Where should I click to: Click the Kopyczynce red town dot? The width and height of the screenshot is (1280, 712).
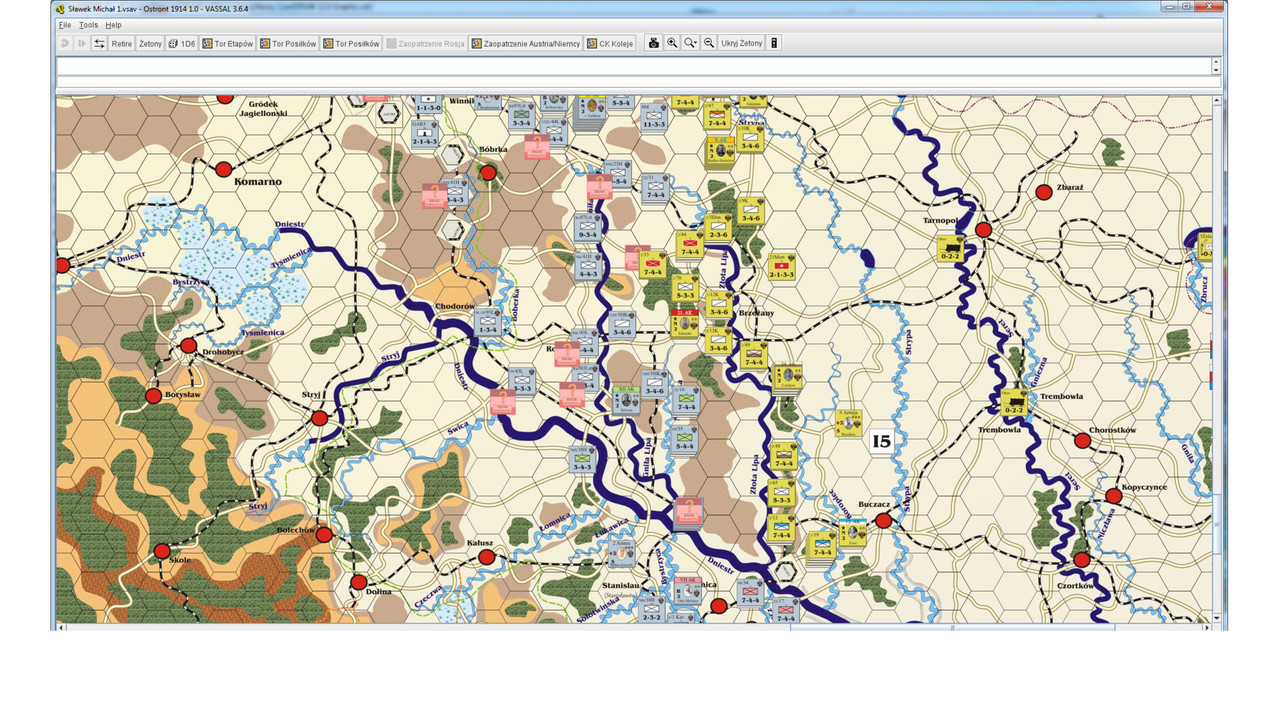point(1114,496)
